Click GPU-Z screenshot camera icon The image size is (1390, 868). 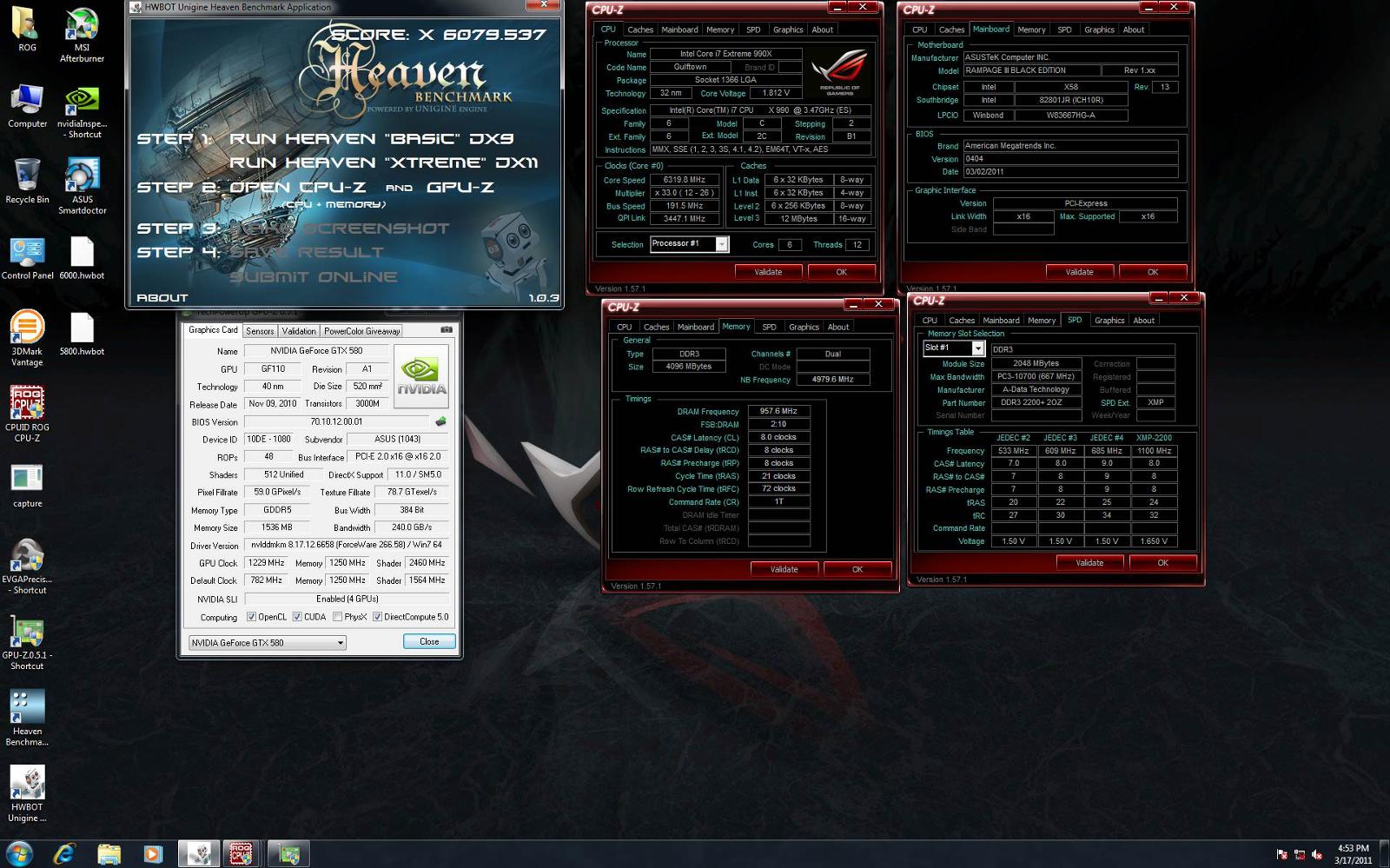coord(447,330)
